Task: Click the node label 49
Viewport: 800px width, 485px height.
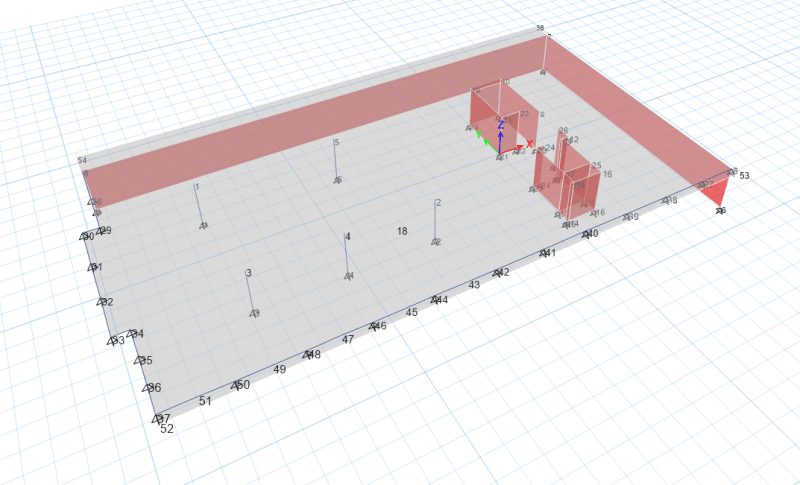Action: pos(280,370)
